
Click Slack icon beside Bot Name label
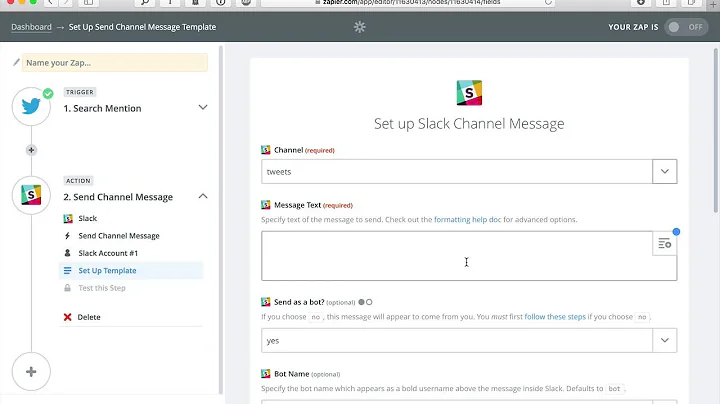[265, 374]
